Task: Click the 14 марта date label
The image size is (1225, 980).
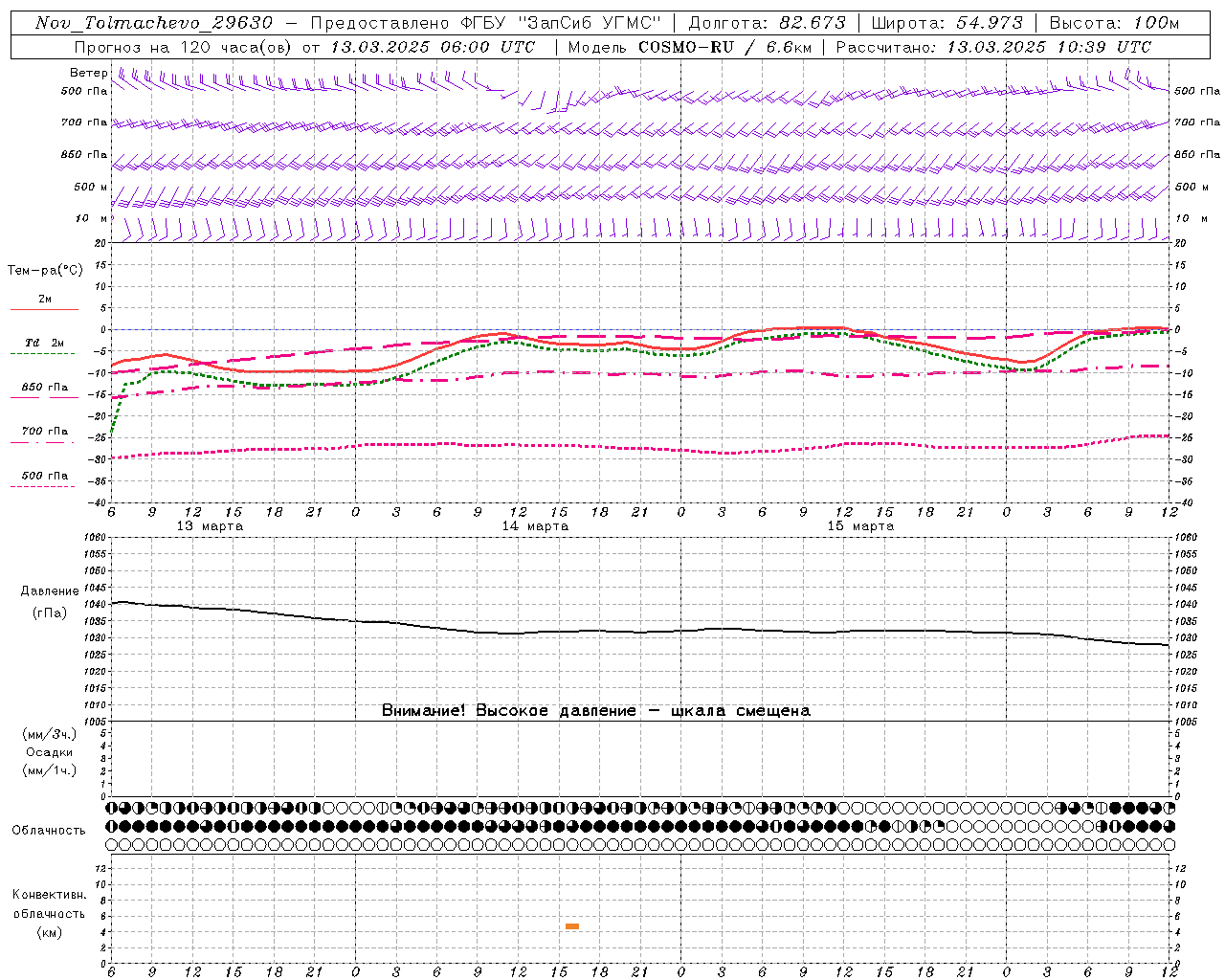Action: point(535,526)
